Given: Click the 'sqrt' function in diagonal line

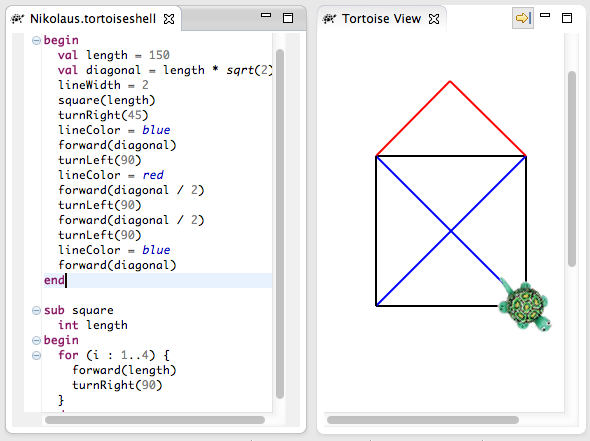Looking at the screenshot, I should [240, 70].
